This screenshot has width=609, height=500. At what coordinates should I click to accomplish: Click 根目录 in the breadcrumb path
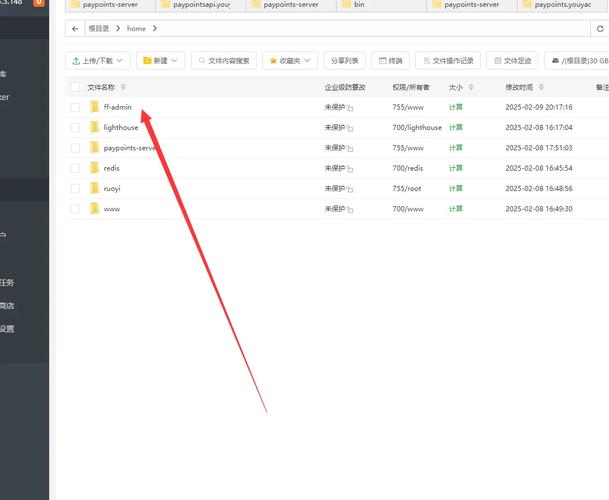[x=99, y=29]
